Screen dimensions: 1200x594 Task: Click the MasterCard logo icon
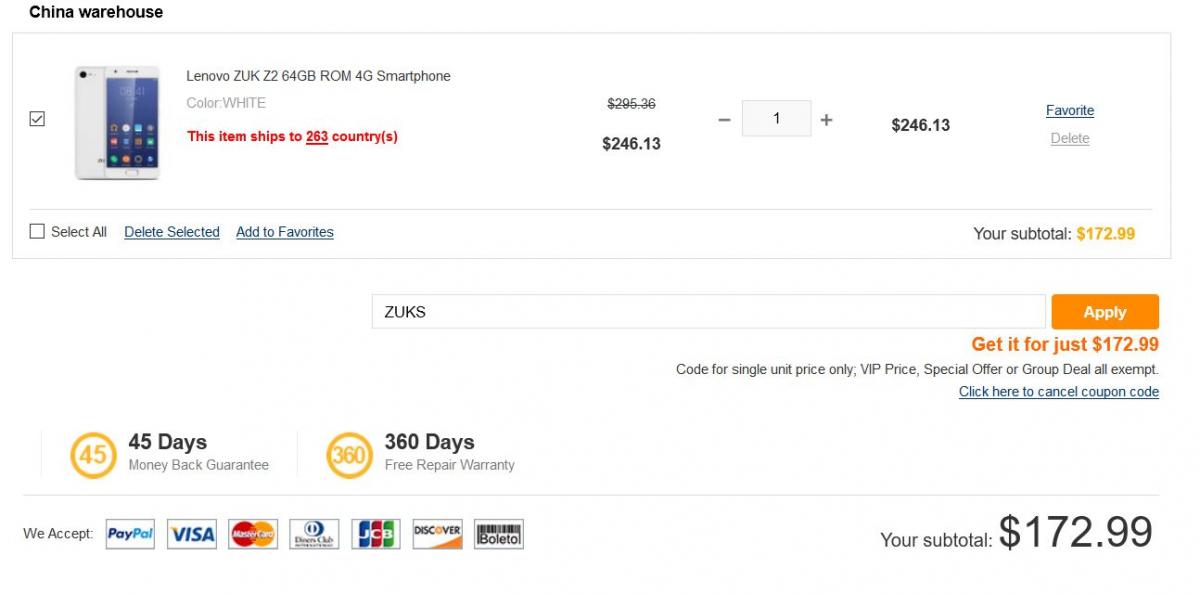coord(253,534)
